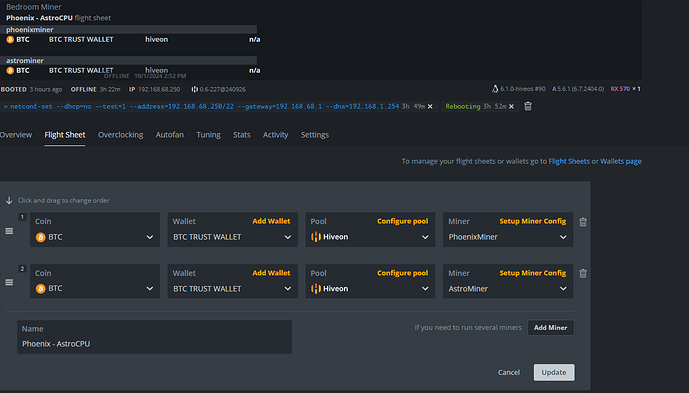This screenshot has height=393, width=689.
Task: Delete the AstroMiner row with its trash icon
Action: point(583,273)
